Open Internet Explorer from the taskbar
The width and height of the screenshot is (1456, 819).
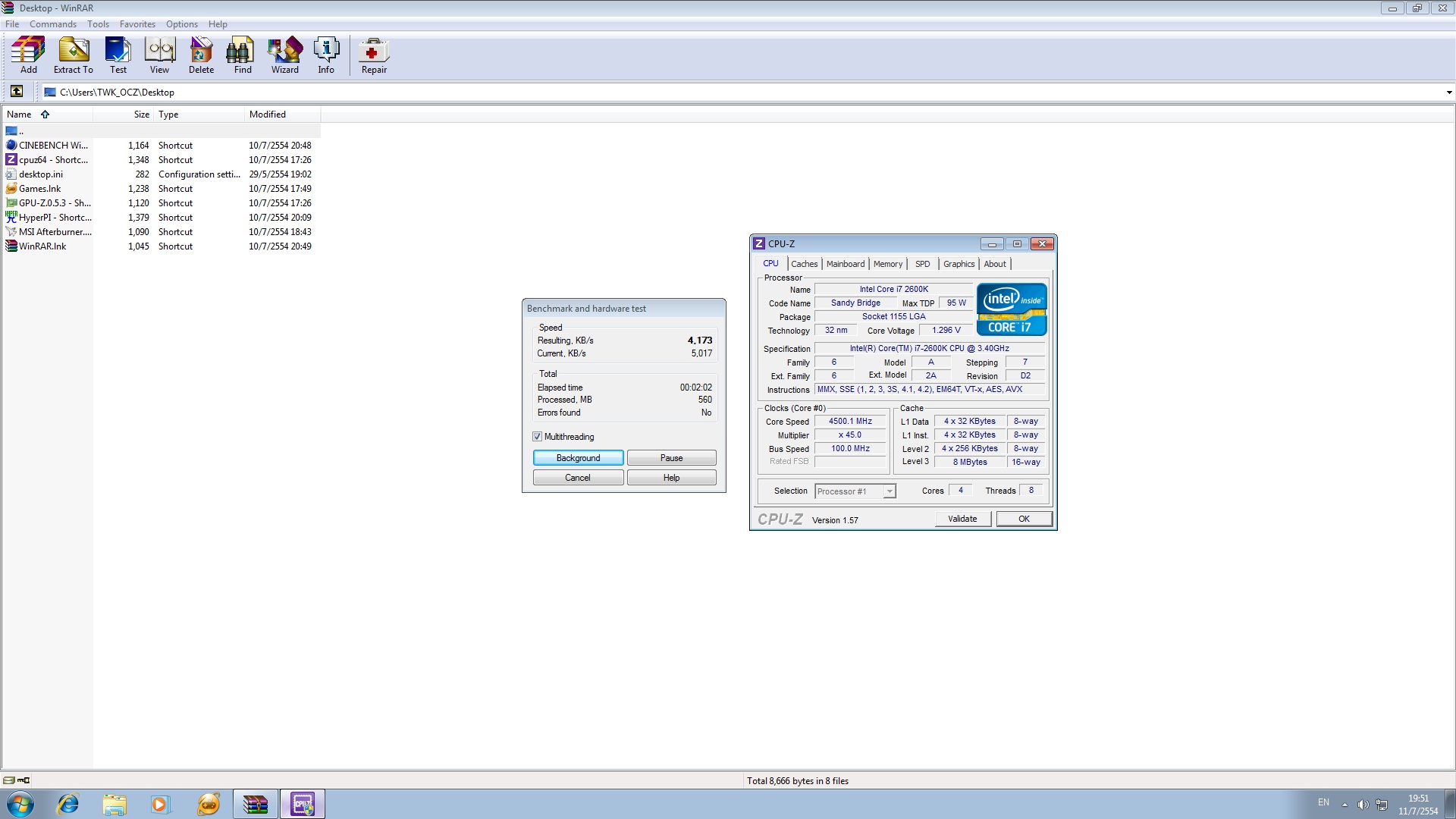click(68, 804)
